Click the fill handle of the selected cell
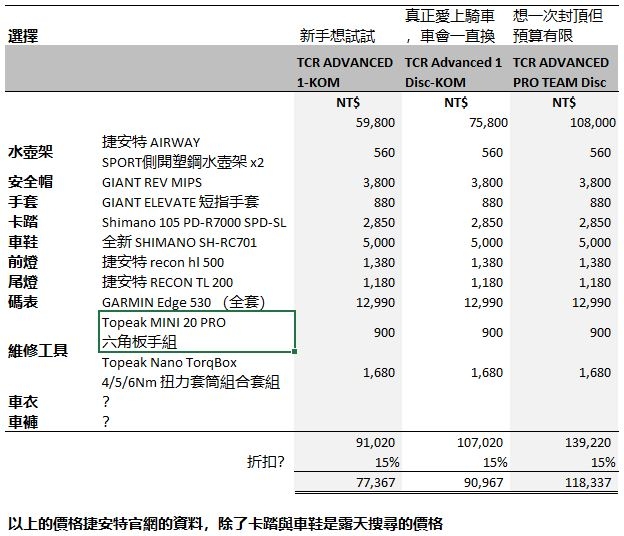This screenshot has width=624, height=536. pos(294,351)
